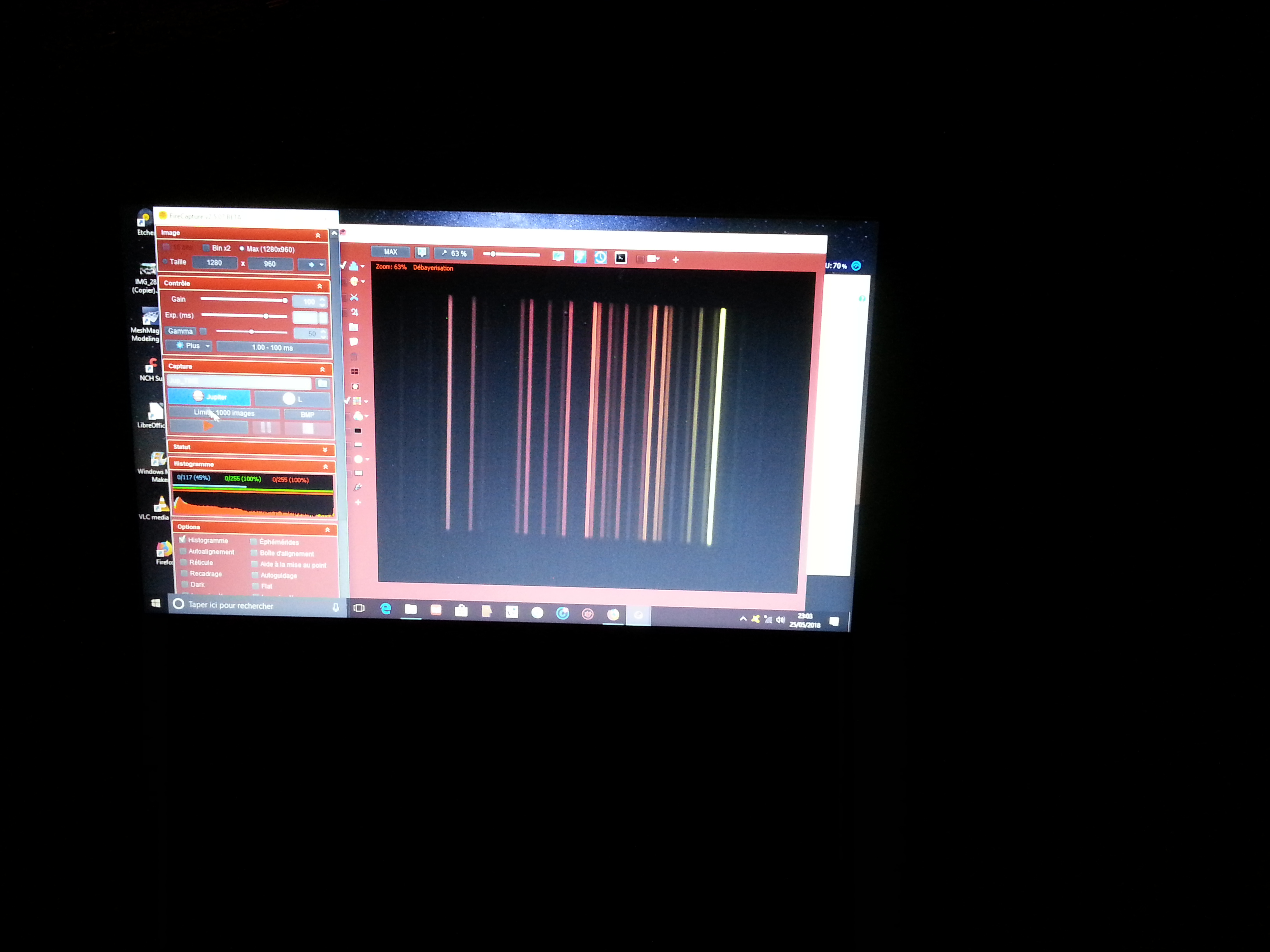1270x952 pixels.
Task: Collapse the Contrôle panel
Action: (320, 286)
